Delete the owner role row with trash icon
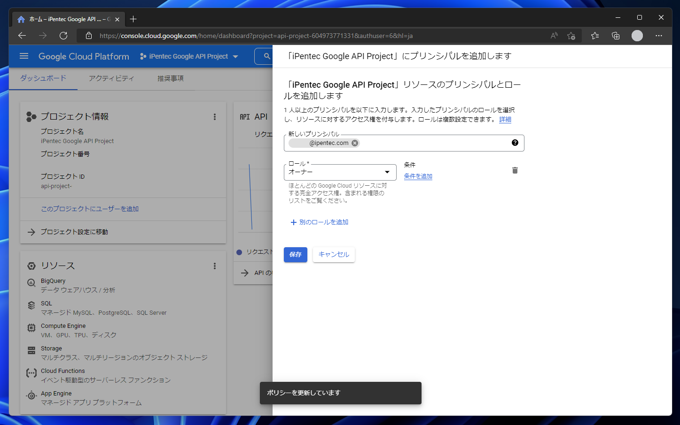 [515, 170]
